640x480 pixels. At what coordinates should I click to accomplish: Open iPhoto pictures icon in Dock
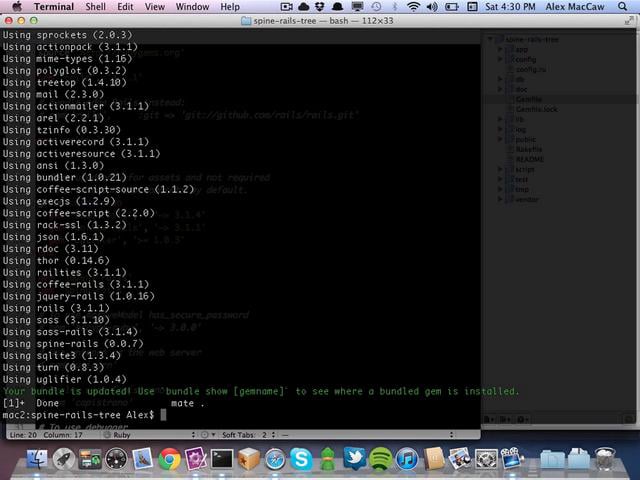[x=460, y=459]
